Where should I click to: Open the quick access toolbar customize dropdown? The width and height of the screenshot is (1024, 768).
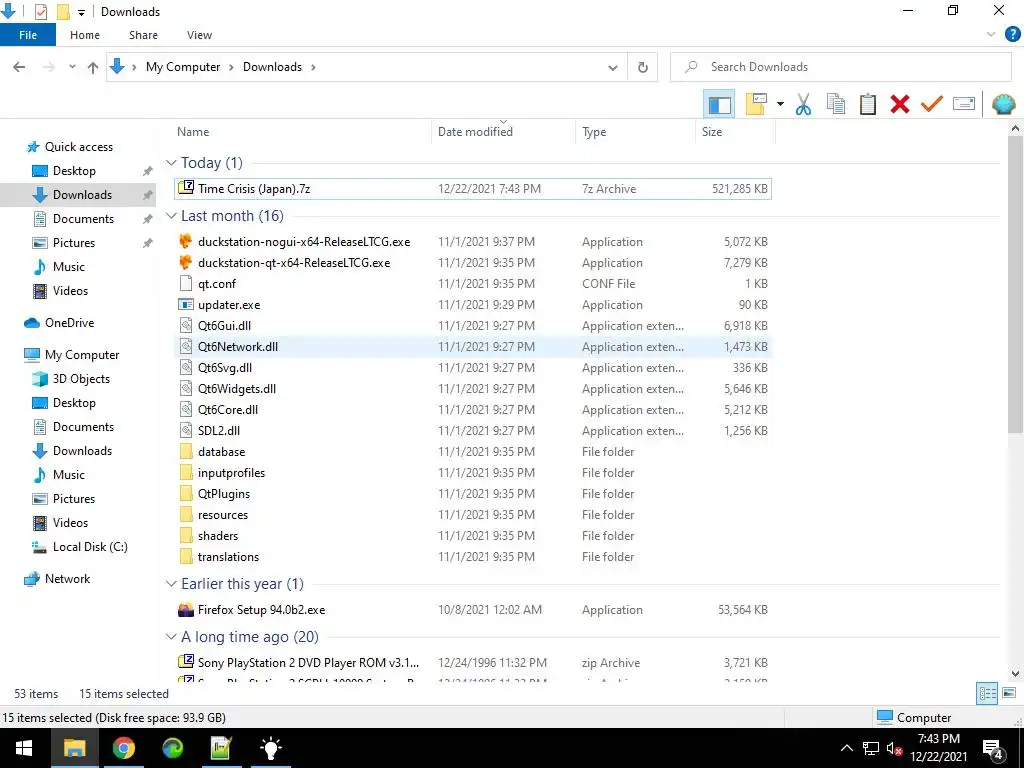click(x=81, y=12)
